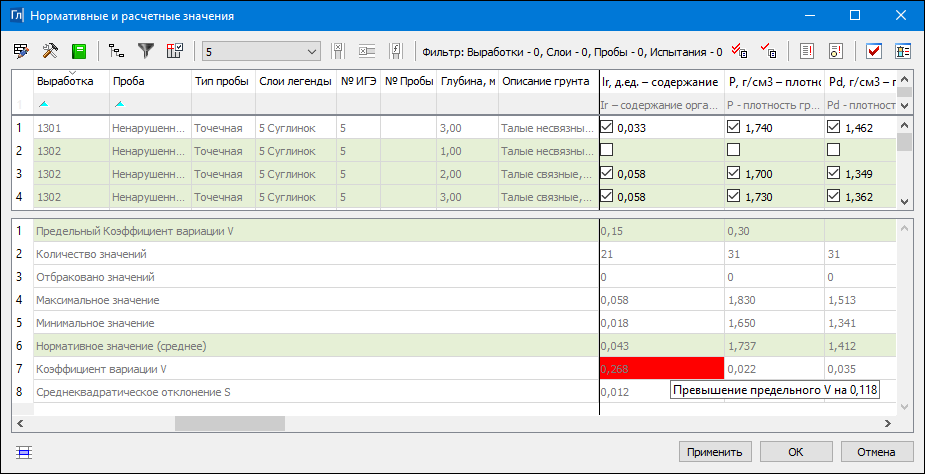Click the OK button
This screenshot has width=925, height=474.
click(796, 453)
